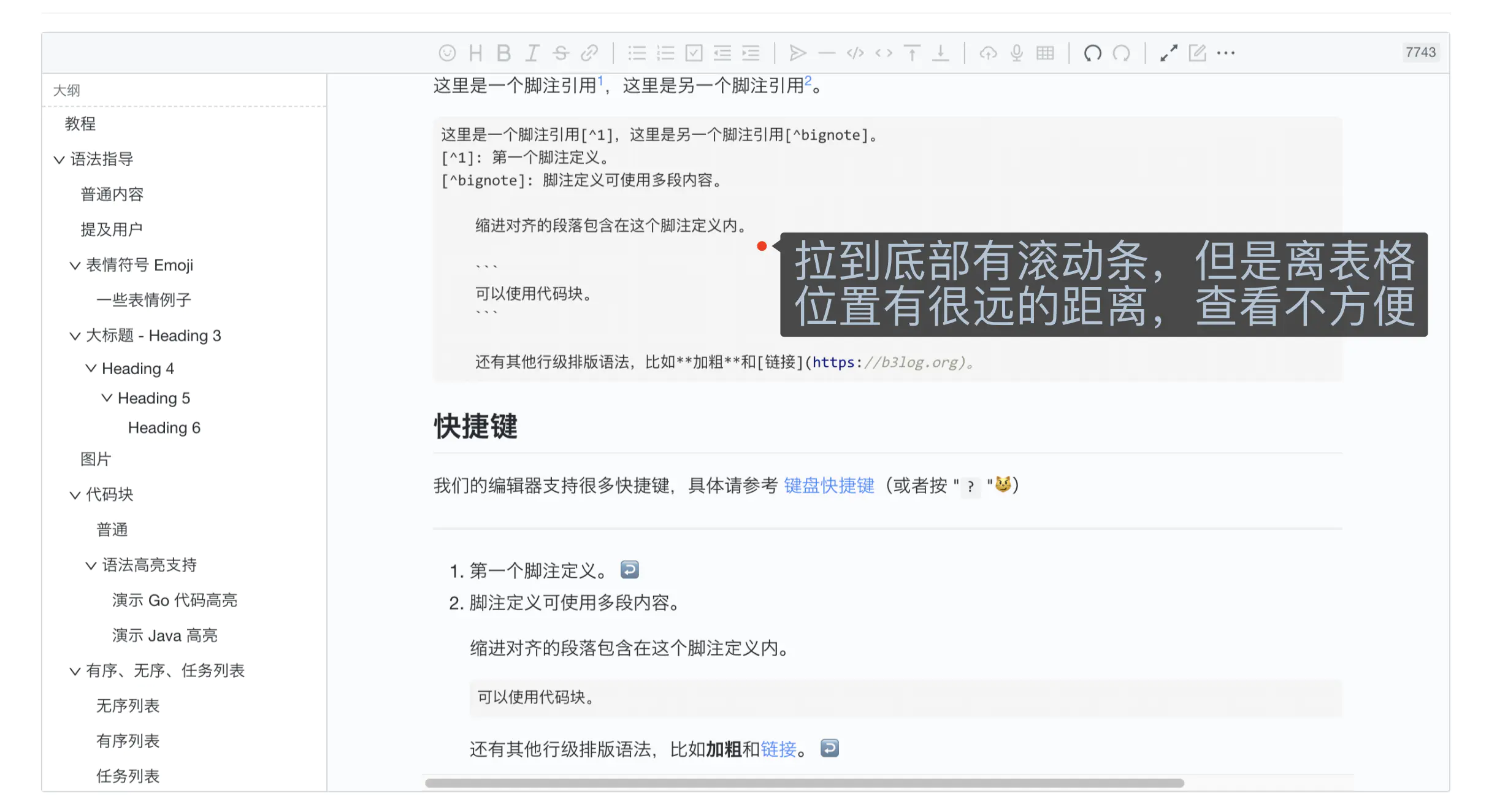Collapse the 表情符号 Emoji outline node
Screen dimensions: 1489x812
[x=75, y=266]
